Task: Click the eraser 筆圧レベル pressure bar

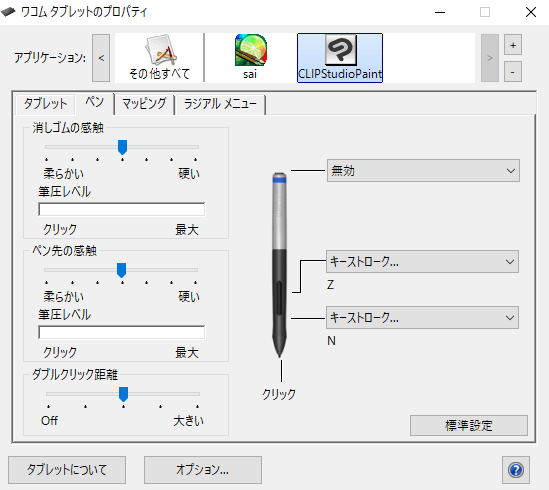Action: tap(121, 209)
